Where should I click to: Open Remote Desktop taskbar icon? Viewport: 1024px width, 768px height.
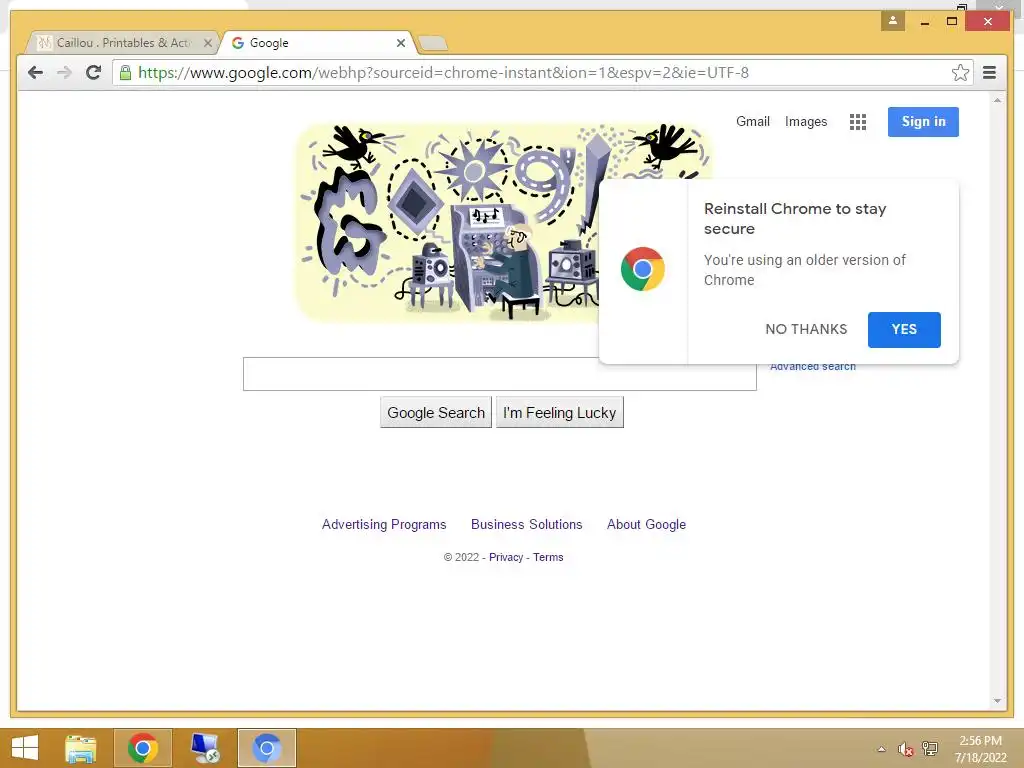205,748
